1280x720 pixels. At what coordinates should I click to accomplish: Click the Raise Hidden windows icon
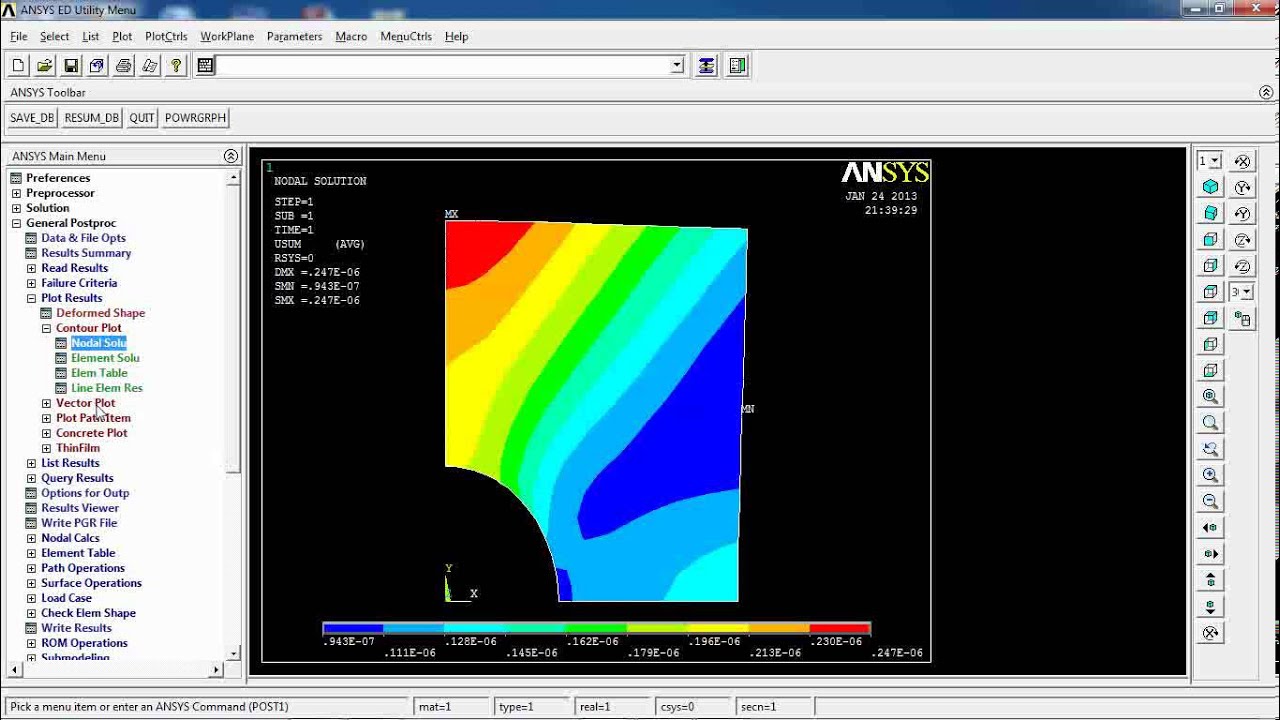[x=707, y=66]
